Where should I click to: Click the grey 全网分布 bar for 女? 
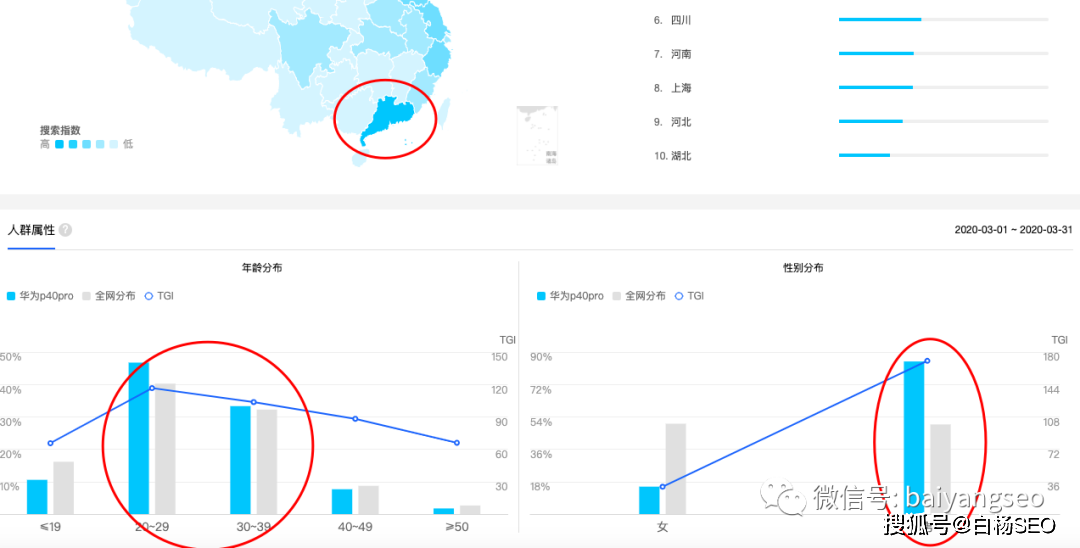click(676, 469)
